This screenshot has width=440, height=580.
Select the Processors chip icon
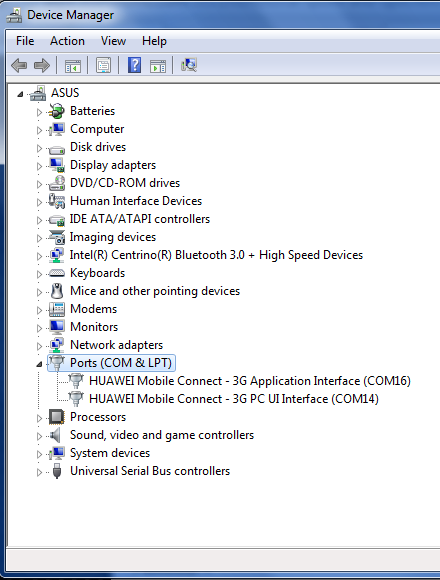click(57, 417)
